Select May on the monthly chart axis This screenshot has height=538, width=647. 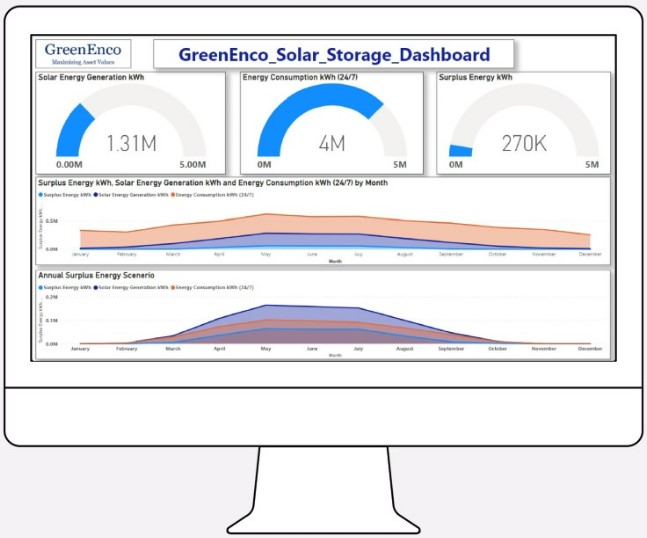265,255
